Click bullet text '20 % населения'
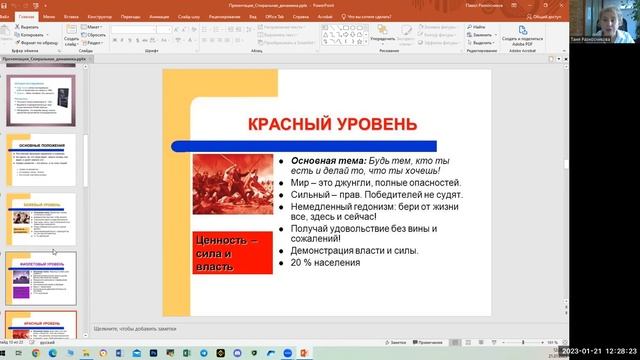 click(325, 262)
